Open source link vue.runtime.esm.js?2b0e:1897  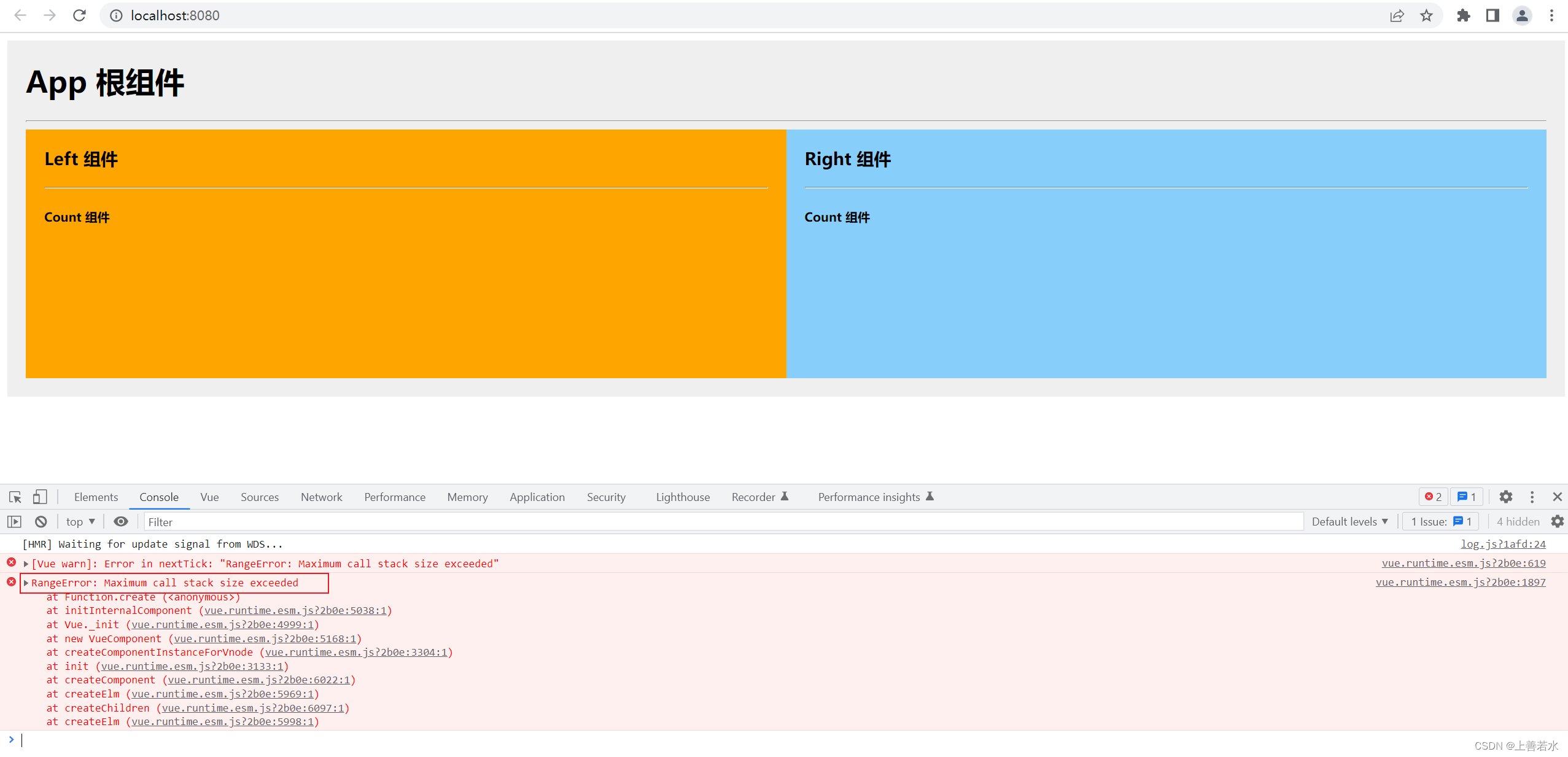coord(1461,582)
